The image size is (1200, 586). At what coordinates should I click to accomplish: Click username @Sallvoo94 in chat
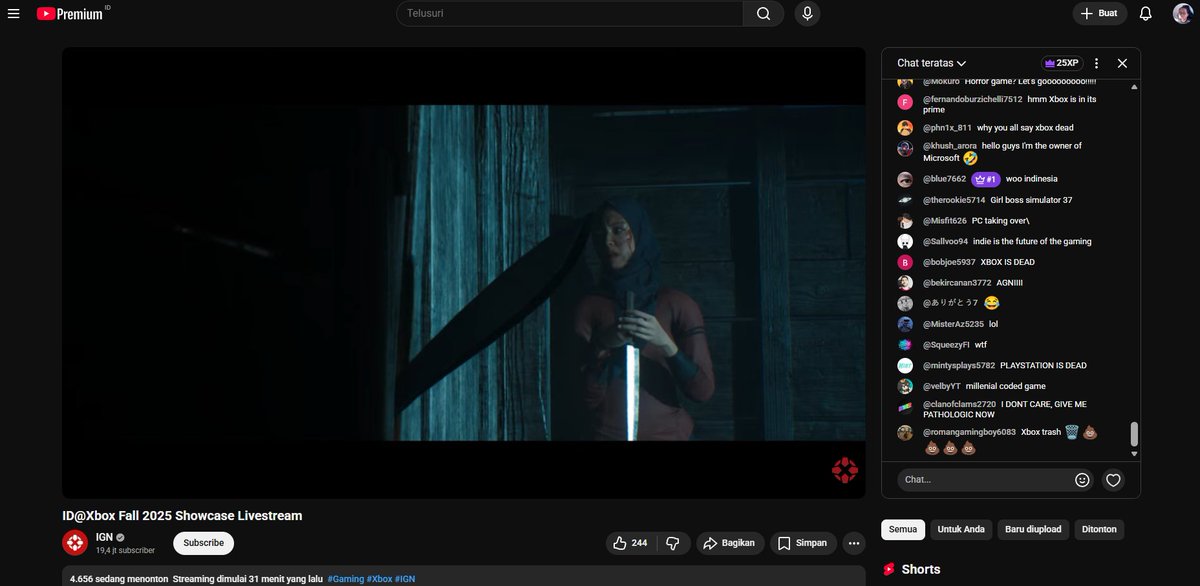[946, 242]
